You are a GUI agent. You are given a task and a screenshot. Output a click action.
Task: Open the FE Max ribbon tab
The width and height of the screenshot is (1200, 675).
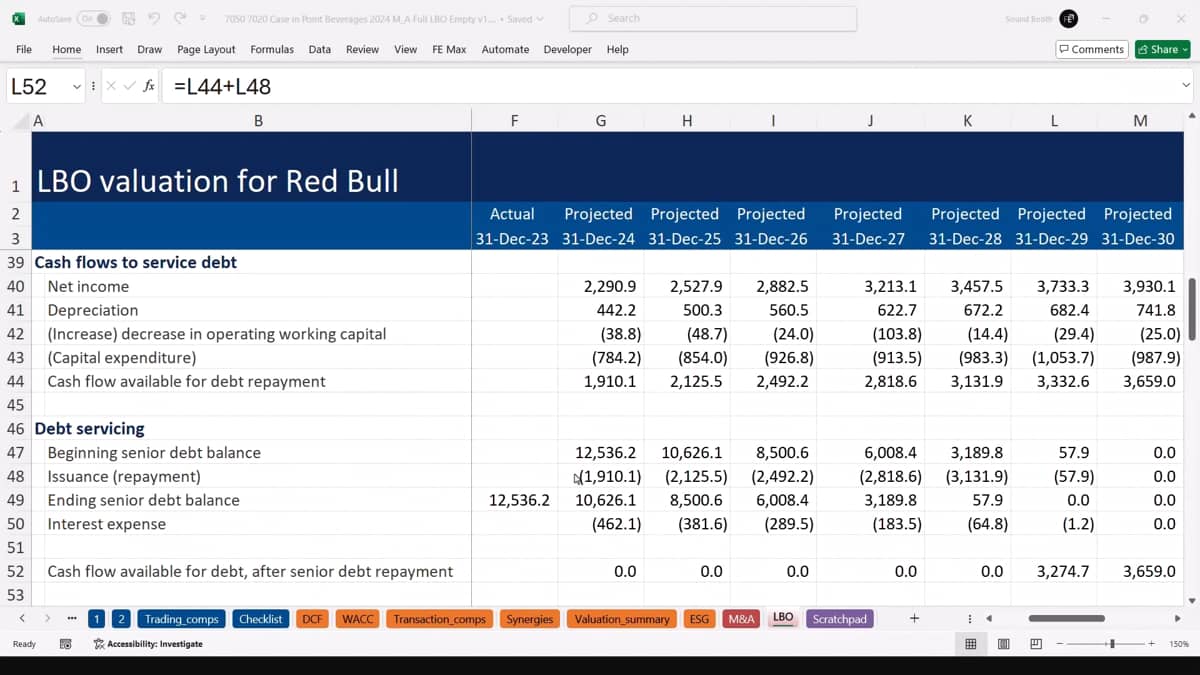(449, 49)
